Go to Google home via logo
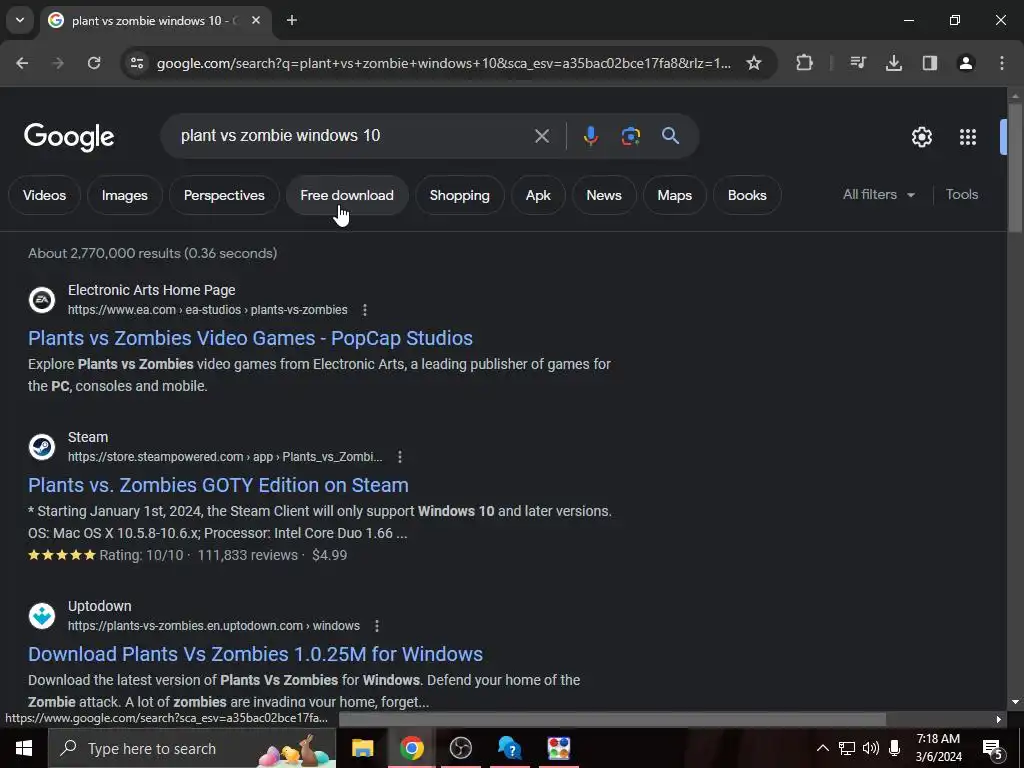This screenshot has height=768, width=1024. (x=69, y=136)
